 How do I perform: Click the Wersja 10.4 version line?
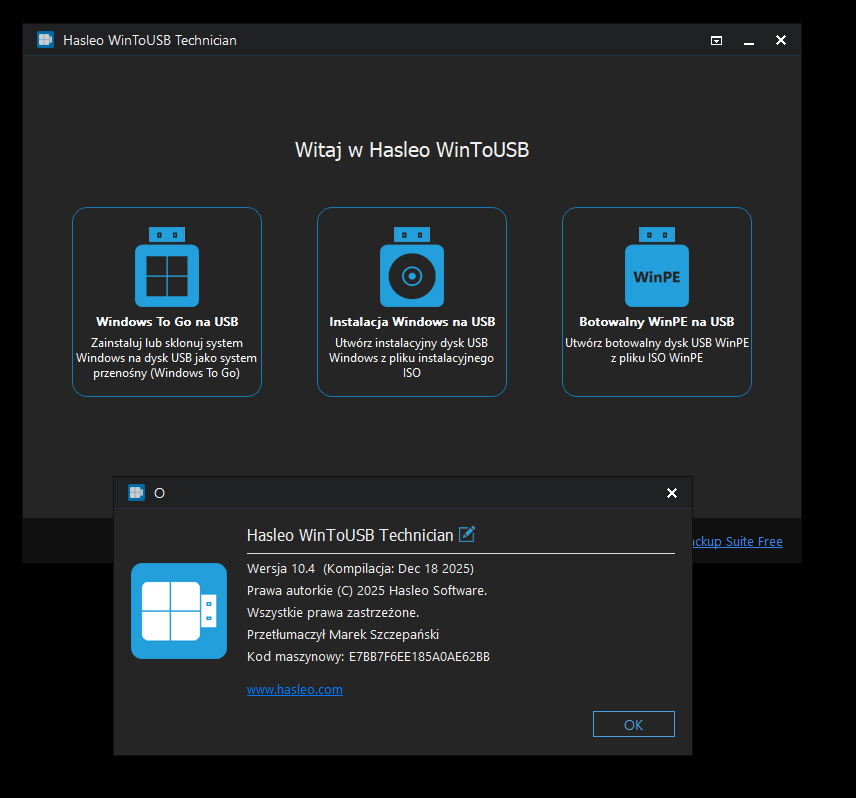360,569
